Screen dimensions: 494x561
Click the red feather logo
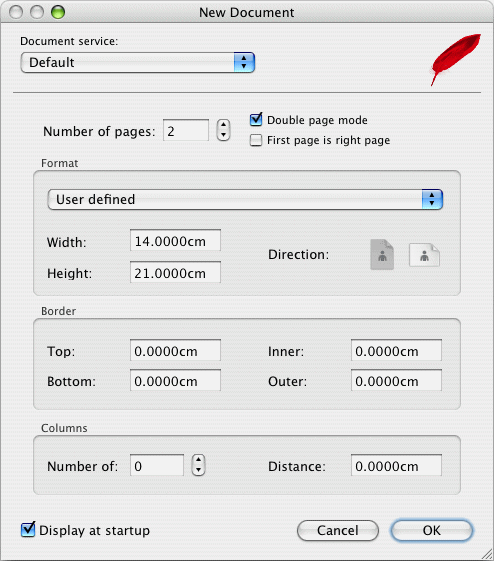[455, 59]
